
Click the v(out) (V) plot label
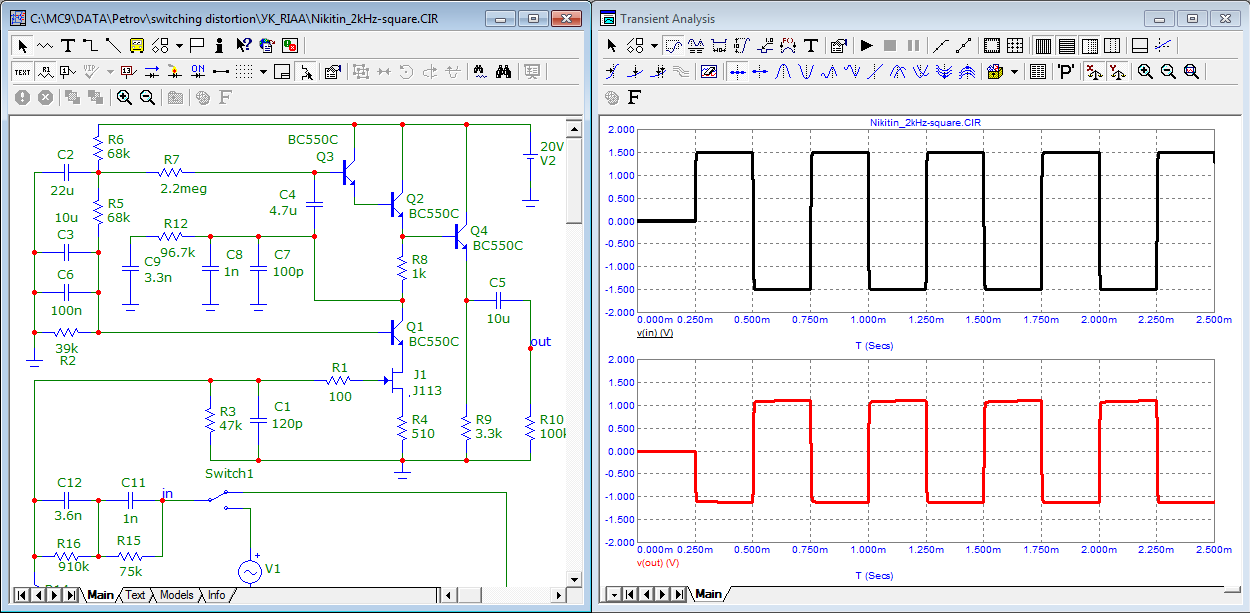pyautogui.click(x=658, y=563)
